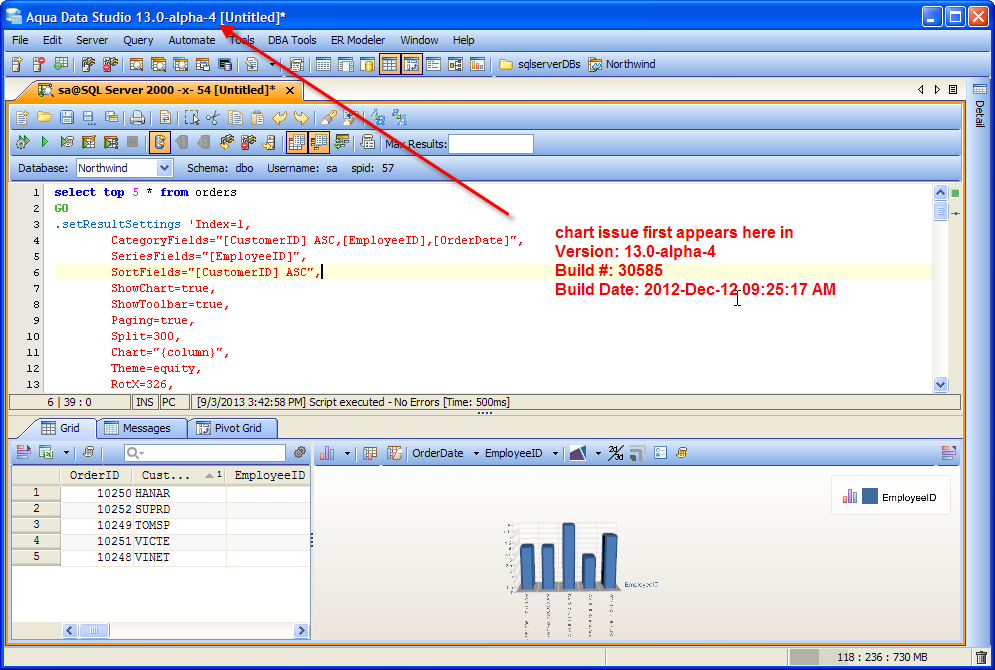
Task: Expand the grid export dropdown arrow
Action: pos(66,452)
